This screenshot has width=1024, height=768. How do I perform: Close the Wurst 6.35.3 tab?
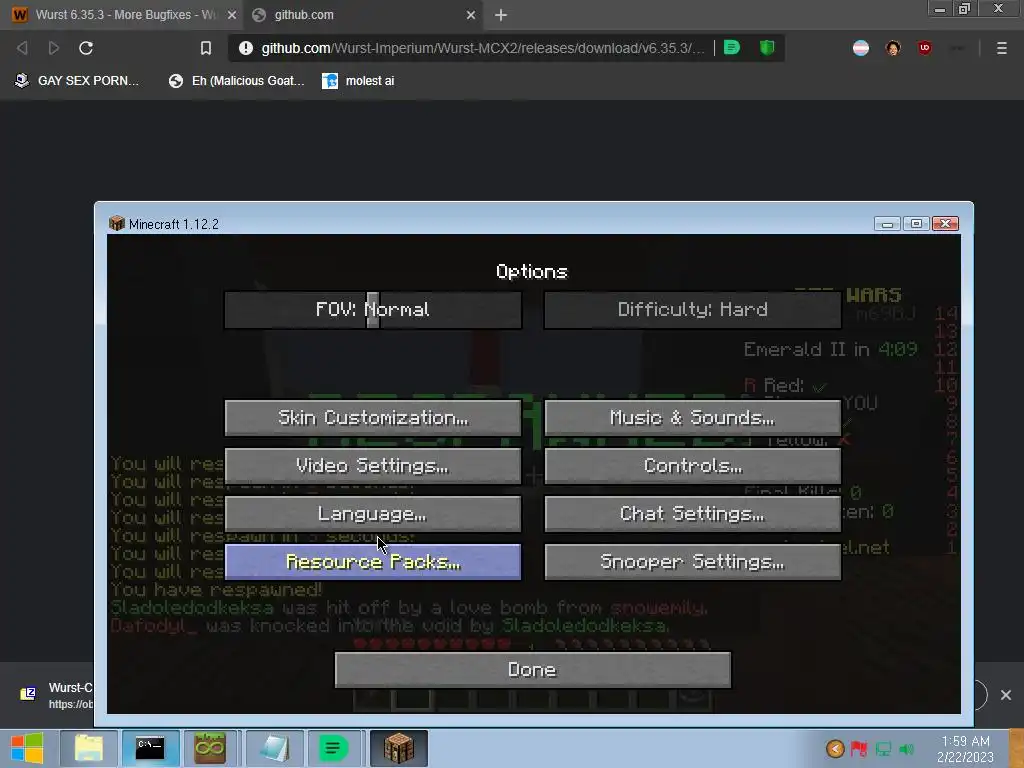232,14
